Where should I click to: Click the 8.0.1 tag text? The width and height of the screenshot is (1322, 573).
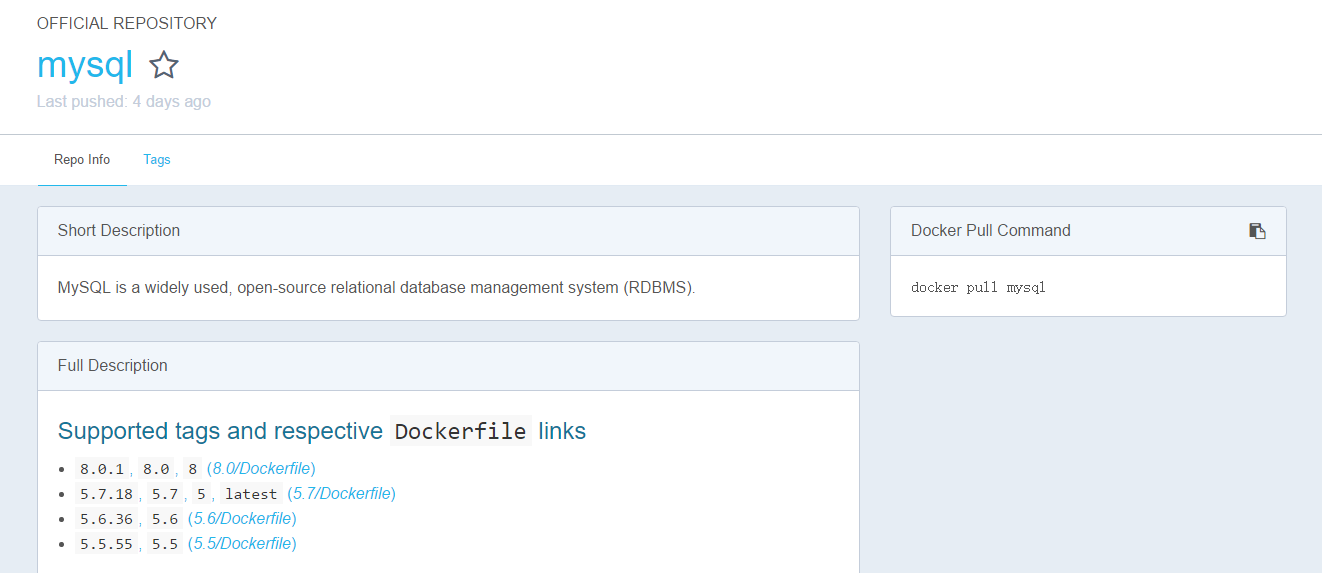tap(102, 469)
